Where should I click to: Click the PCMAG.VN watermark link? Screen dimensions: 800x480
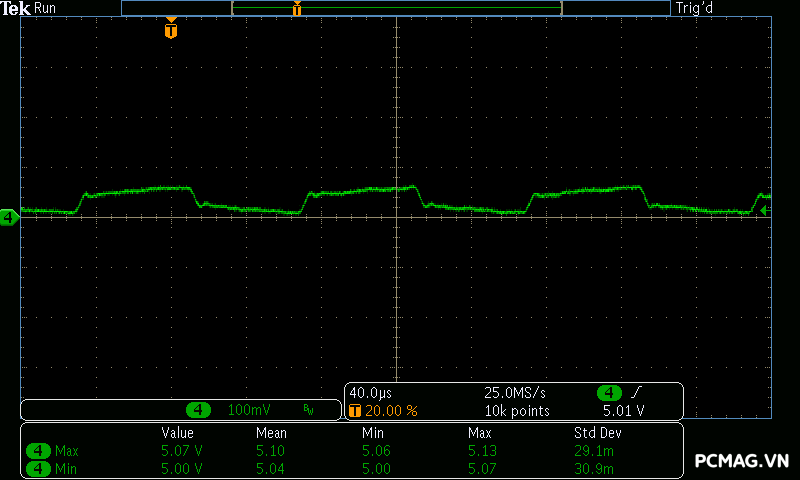(742, 461)
